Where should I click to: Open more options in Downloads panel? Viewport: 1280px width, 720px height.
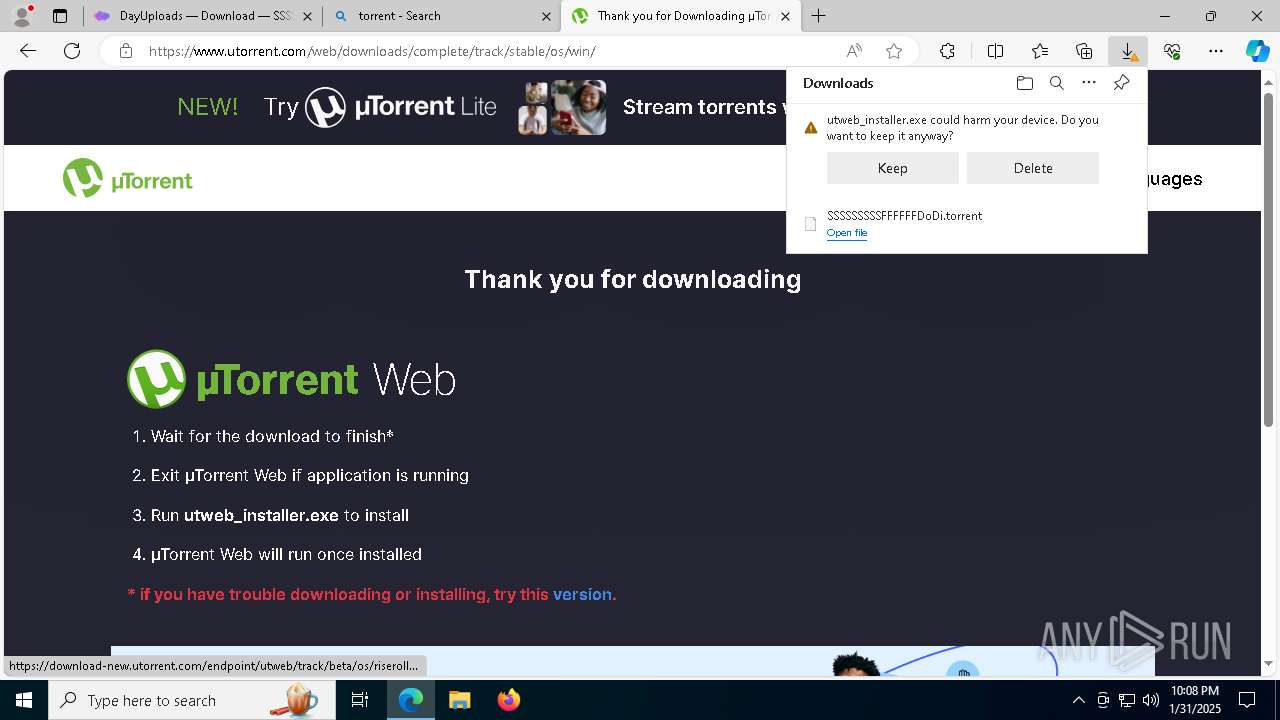click(1089, 83)
